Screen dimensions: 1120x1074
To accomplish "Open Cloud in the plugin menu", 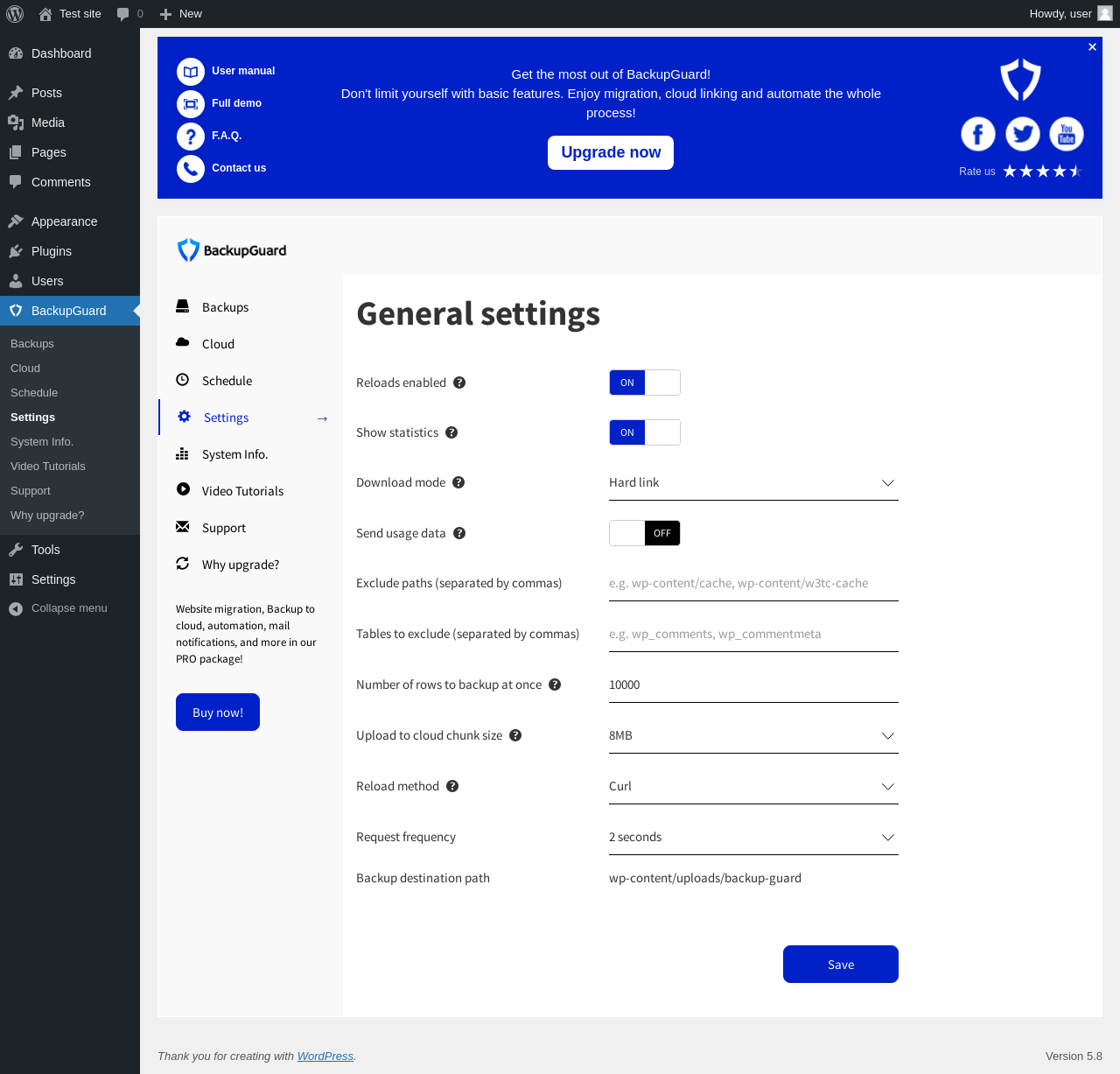I will pos(218,344).
